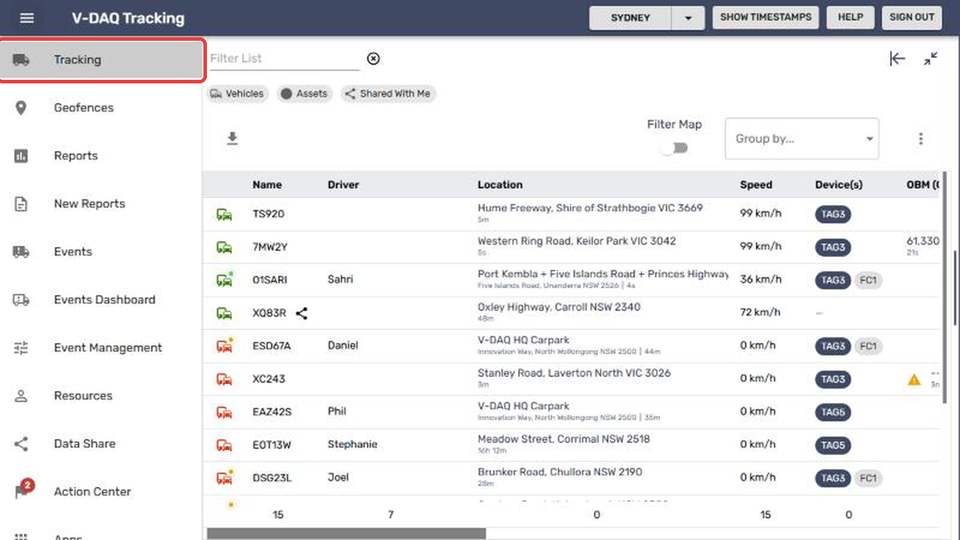960x540 pixels.
Task: Click the vehicle icon for 01SARI
Action: point(225,280)
